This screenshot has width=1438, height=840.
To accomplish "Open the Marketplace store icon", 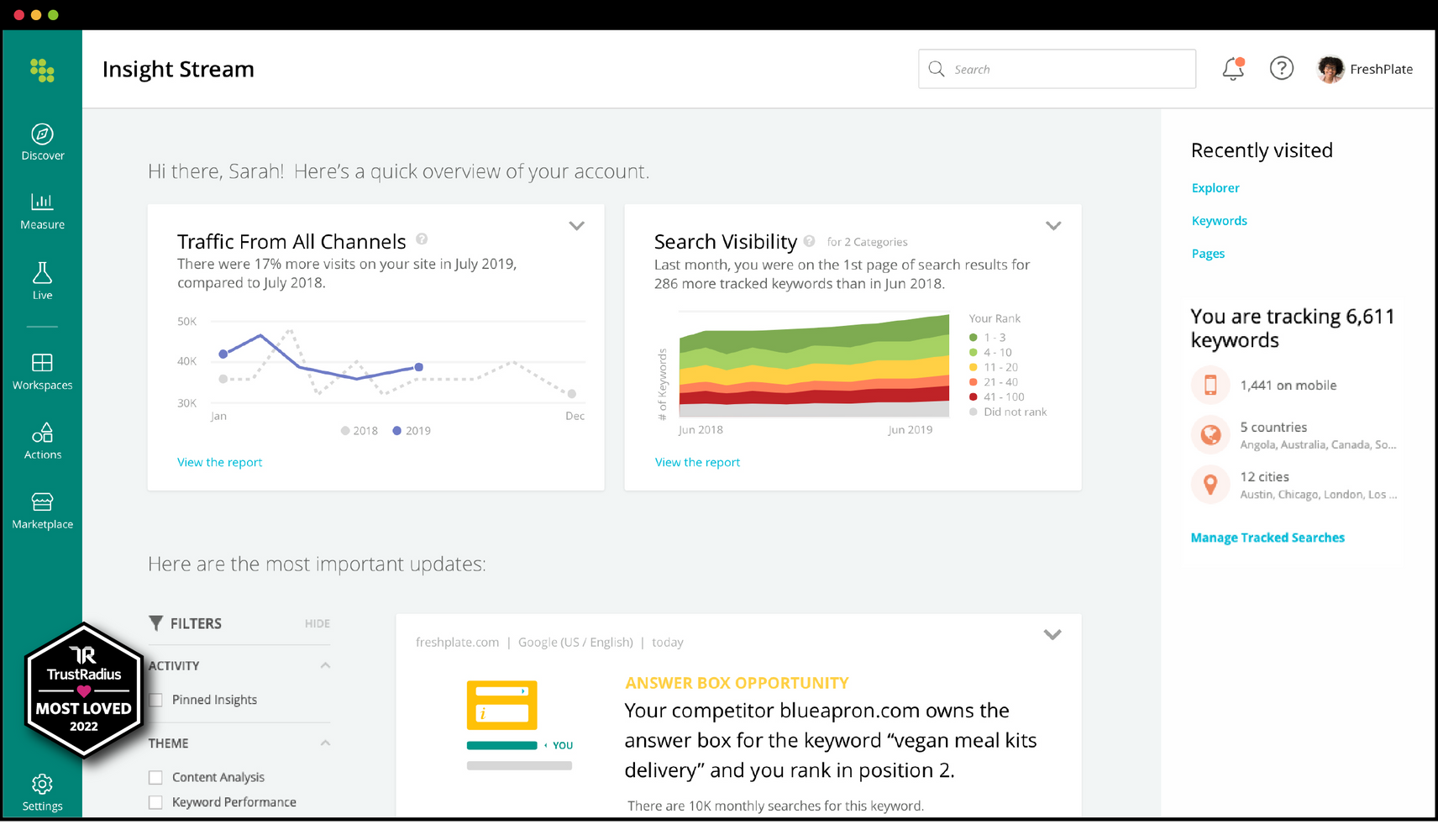I will (x=42, y=501).
